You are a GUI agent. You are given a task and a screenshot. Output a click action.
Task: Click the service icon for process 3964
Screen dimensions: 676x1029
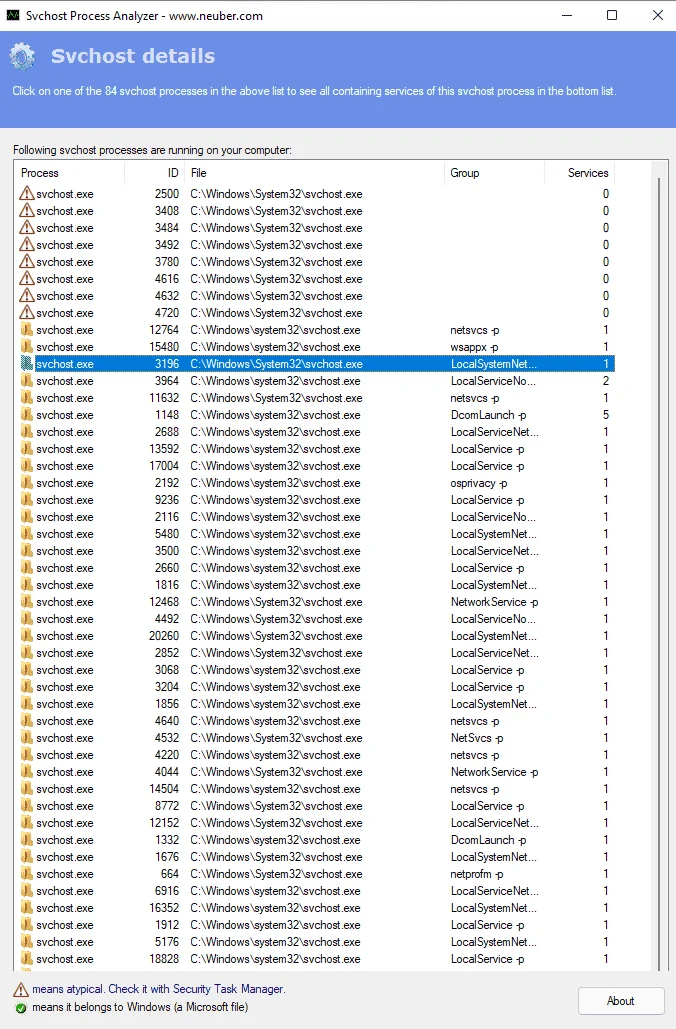[26, 381]
